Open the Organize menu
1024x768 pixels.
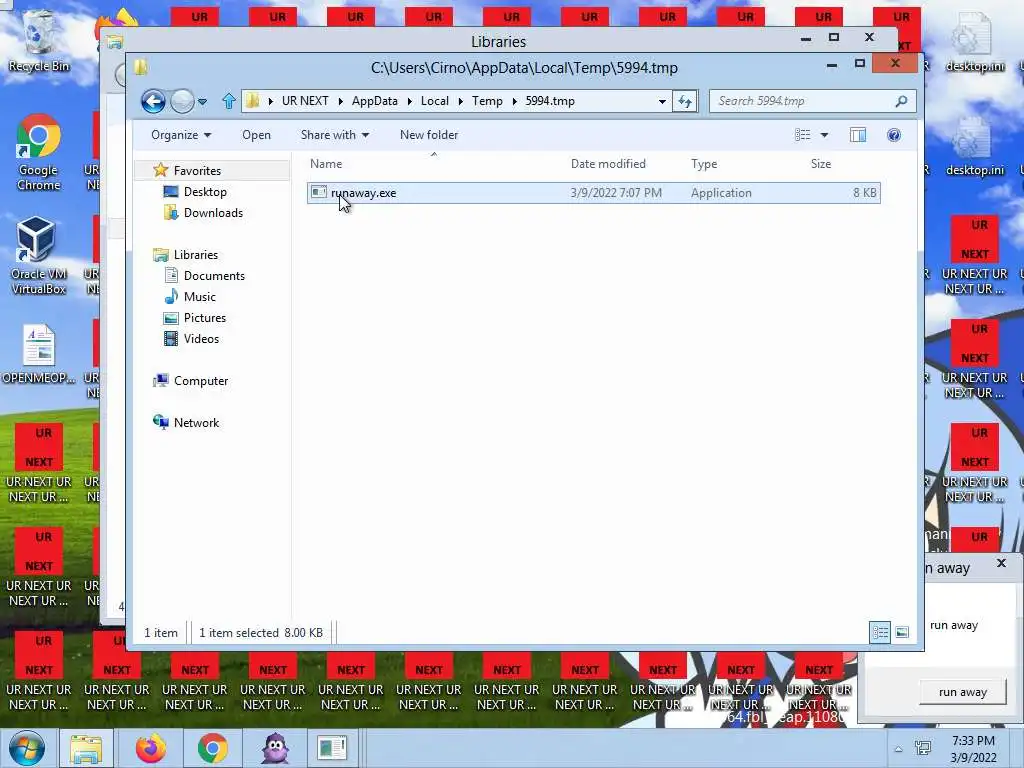point(181,135)
